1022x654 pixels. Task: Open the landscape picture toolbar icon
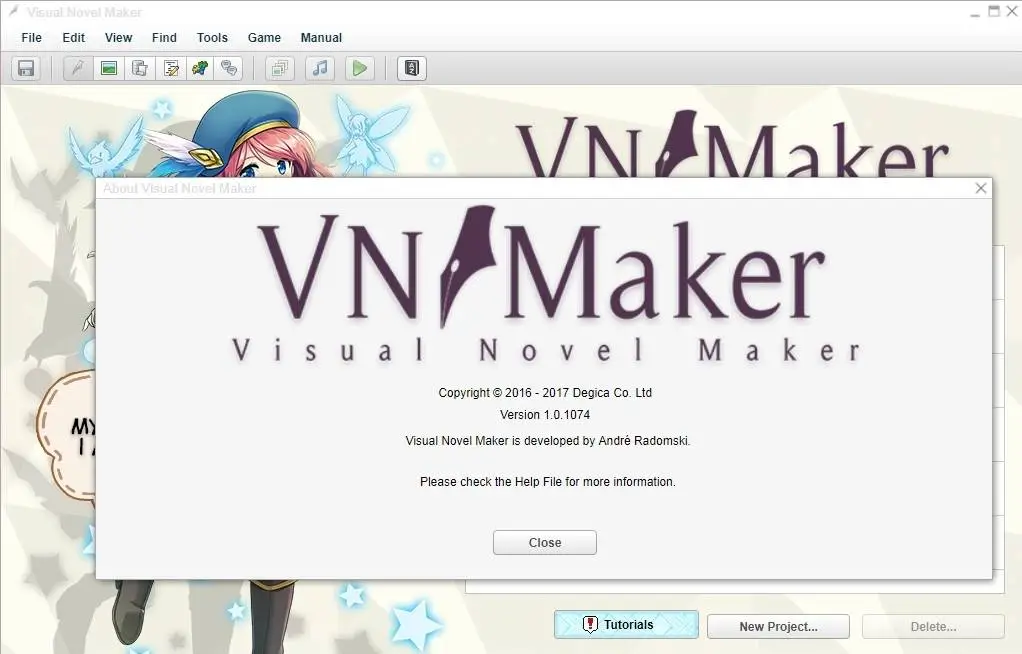109,68
